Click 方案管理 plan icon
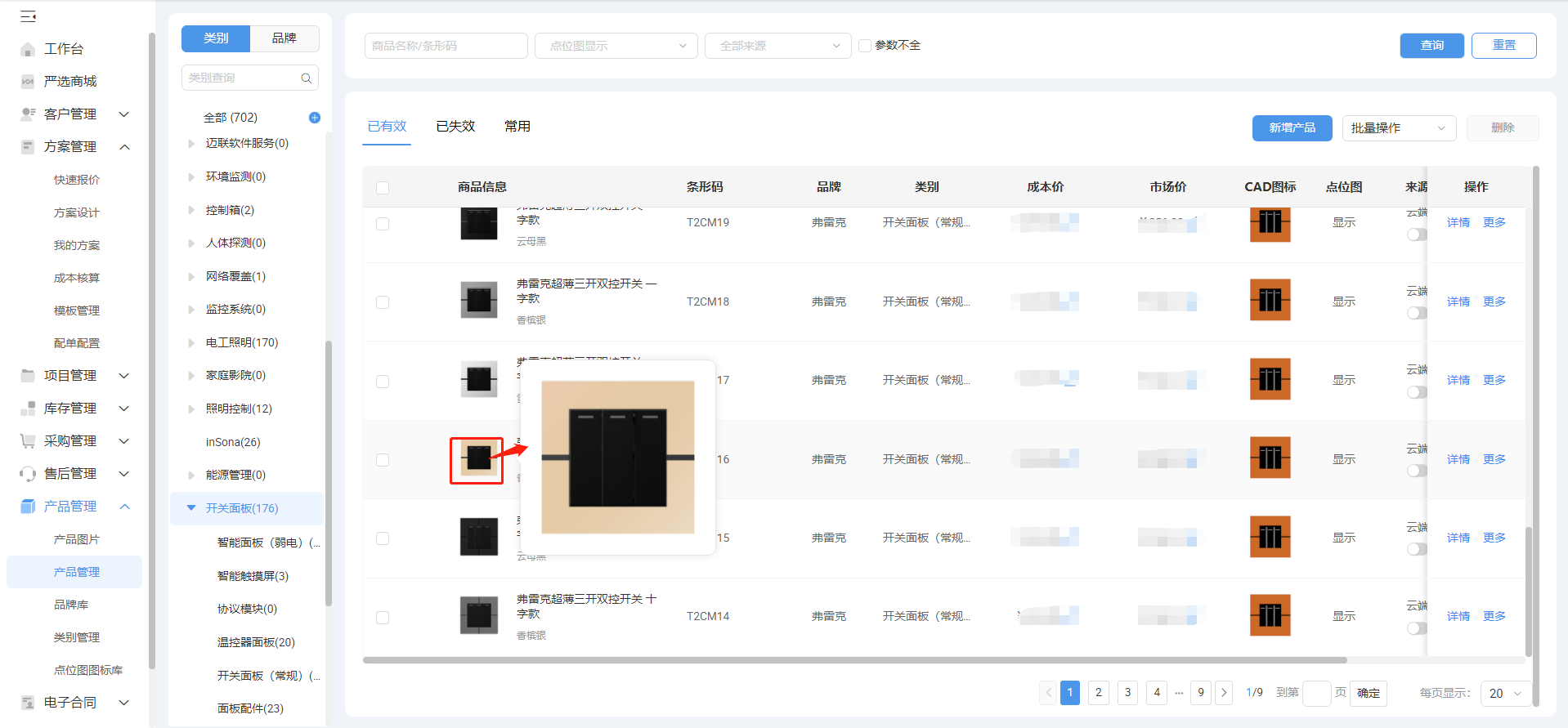The width and height of the screenshot is (1568, 728). coord(28,147)
